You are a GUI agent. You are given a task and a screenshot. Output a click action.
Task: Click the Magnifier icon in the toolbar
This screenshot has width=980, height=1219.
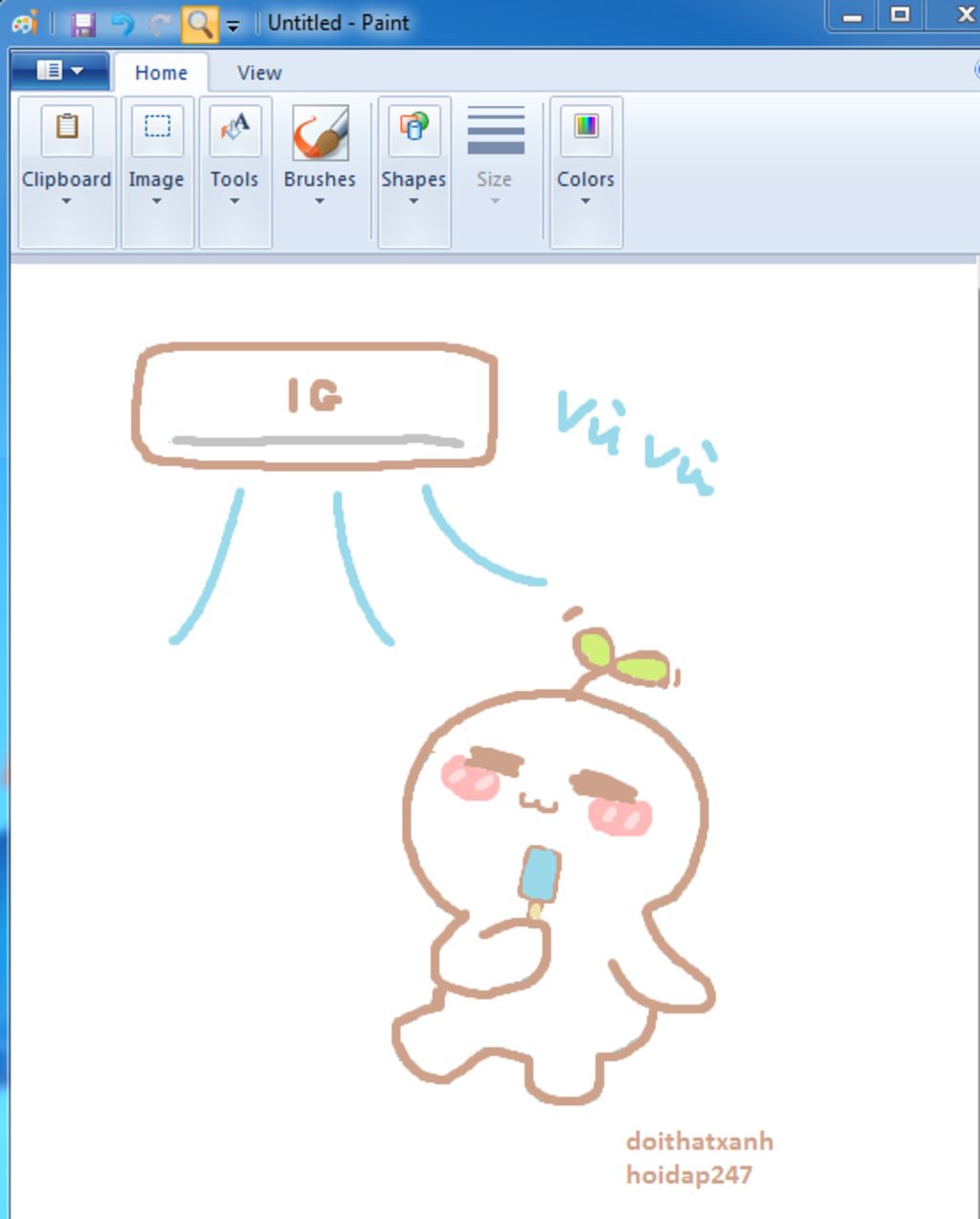click(198, 22)
